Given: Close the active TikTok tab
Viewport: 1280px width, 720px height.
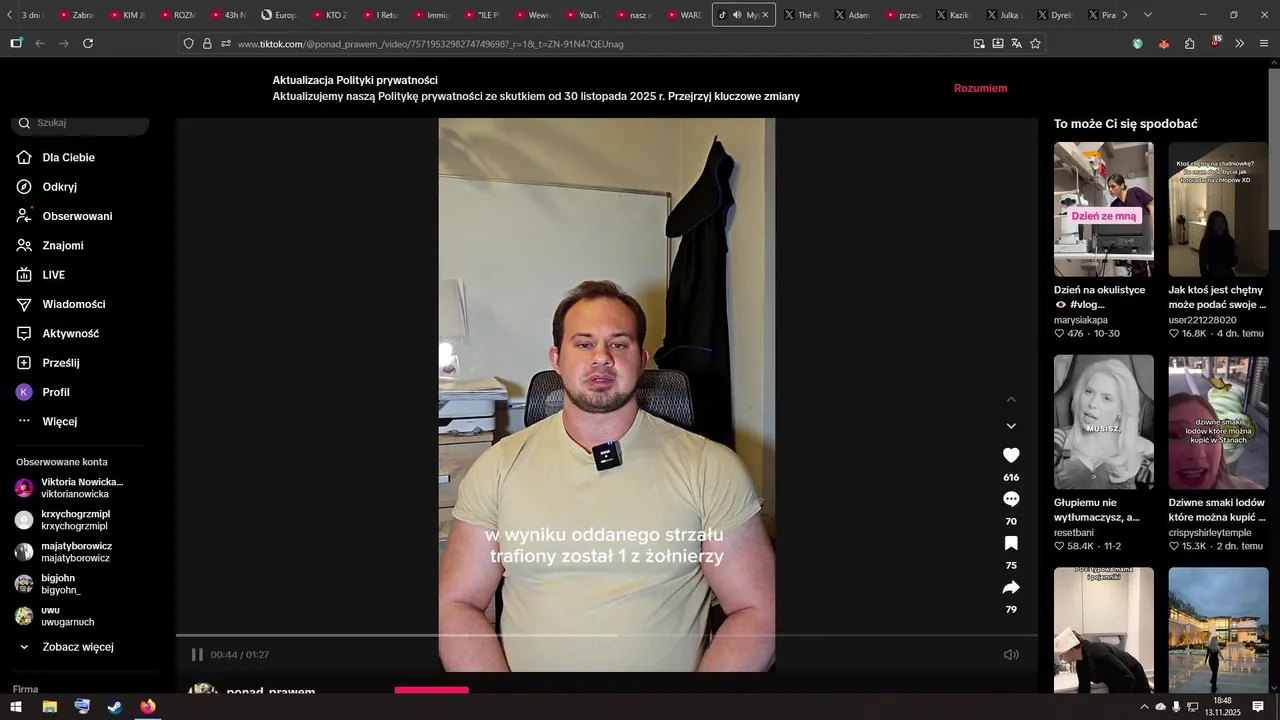Looking at the screenshot, I should coord(766,15).
